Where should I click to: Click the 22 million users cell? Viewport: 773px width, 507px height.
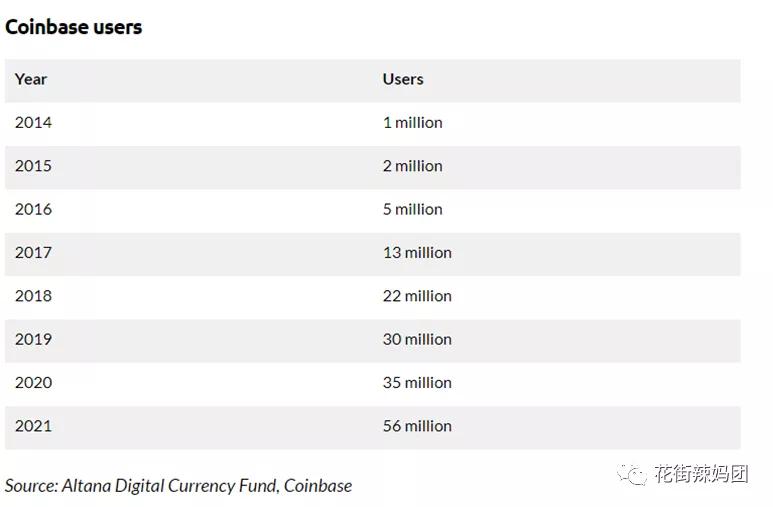[417, 296]
